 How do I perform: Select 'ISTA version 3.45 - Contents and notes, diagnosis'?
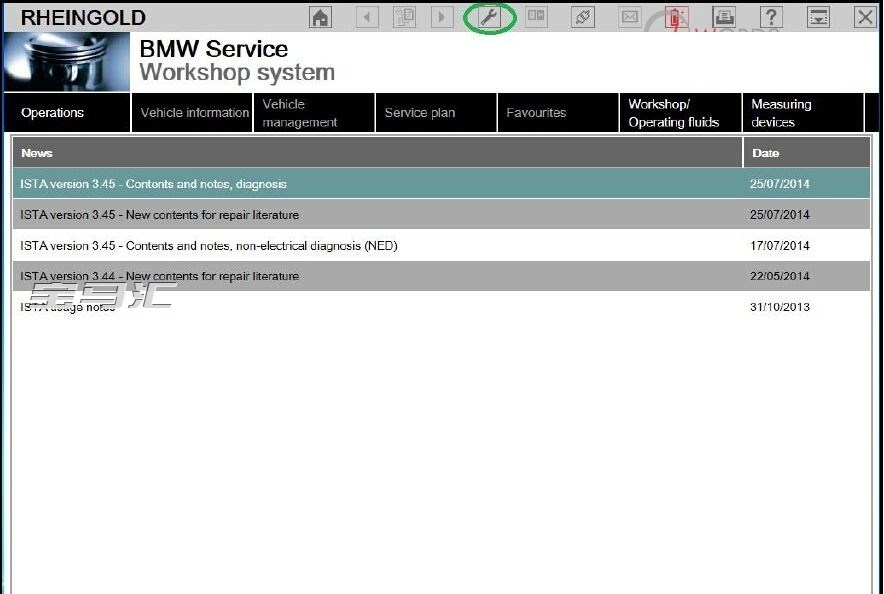click(x=441, y=184)
